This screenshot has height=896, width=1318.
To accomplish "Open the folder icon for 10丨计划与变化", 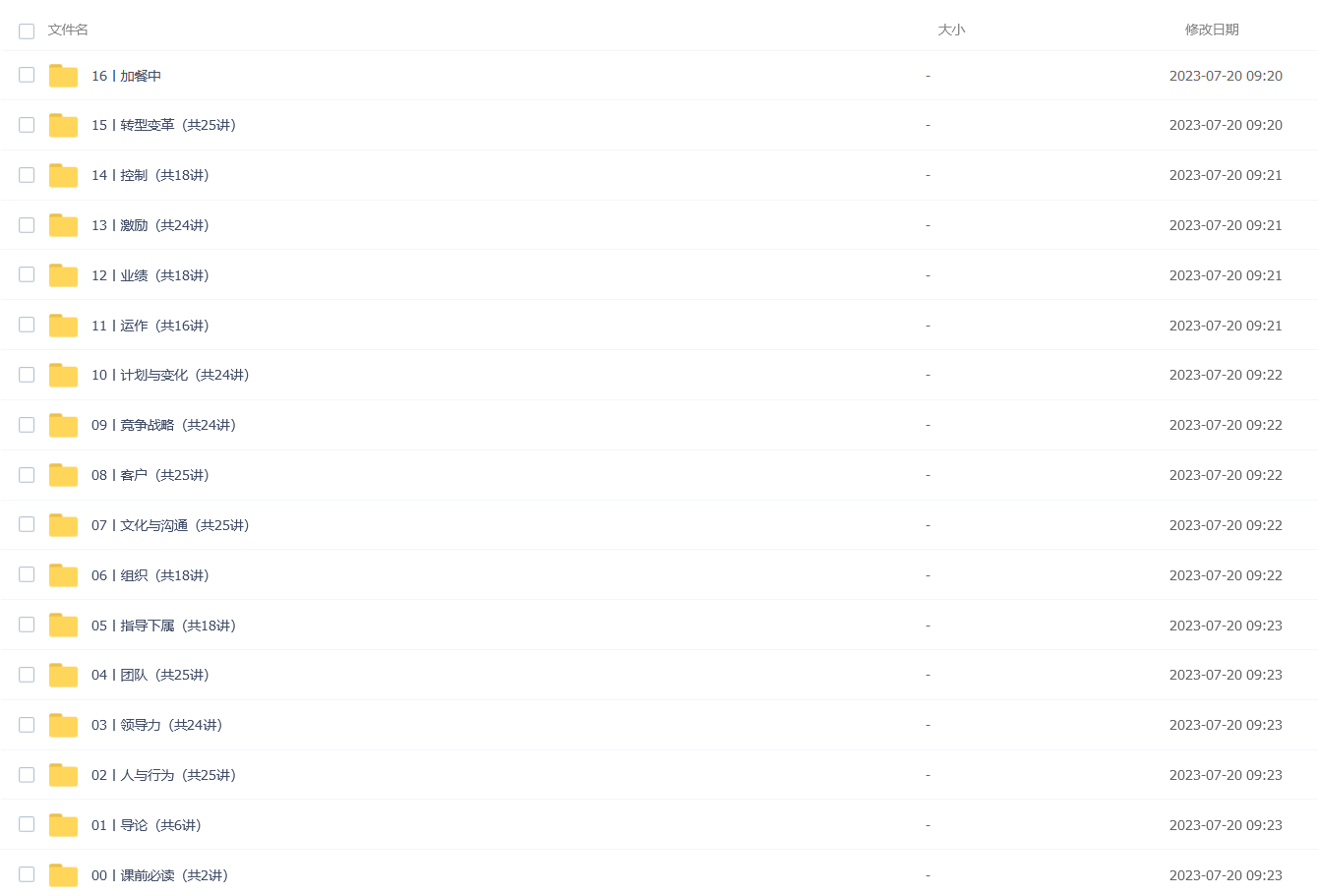I will (63, 375).
